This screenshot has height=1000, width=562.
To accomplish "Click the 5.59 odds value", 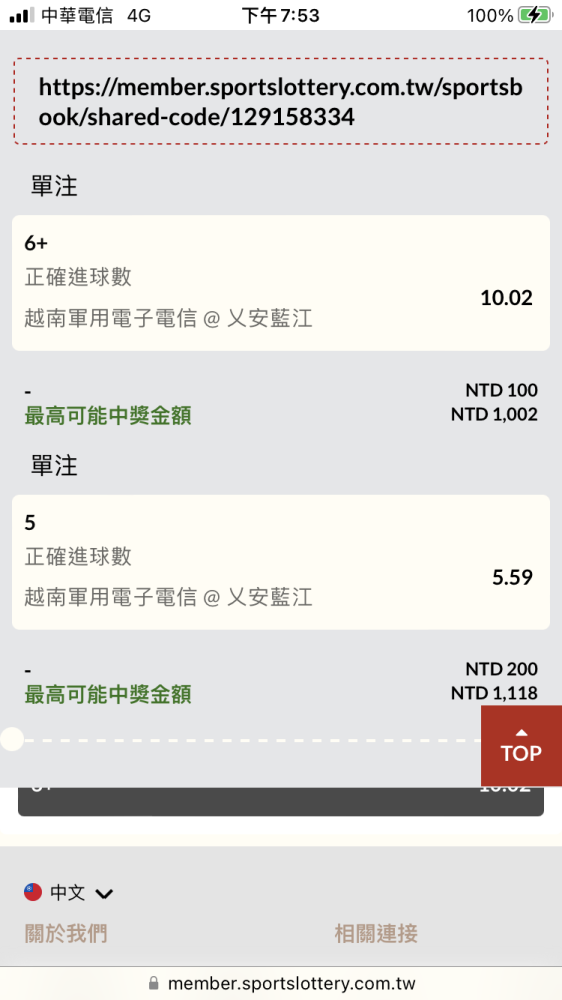I will [x=512, y=577].
